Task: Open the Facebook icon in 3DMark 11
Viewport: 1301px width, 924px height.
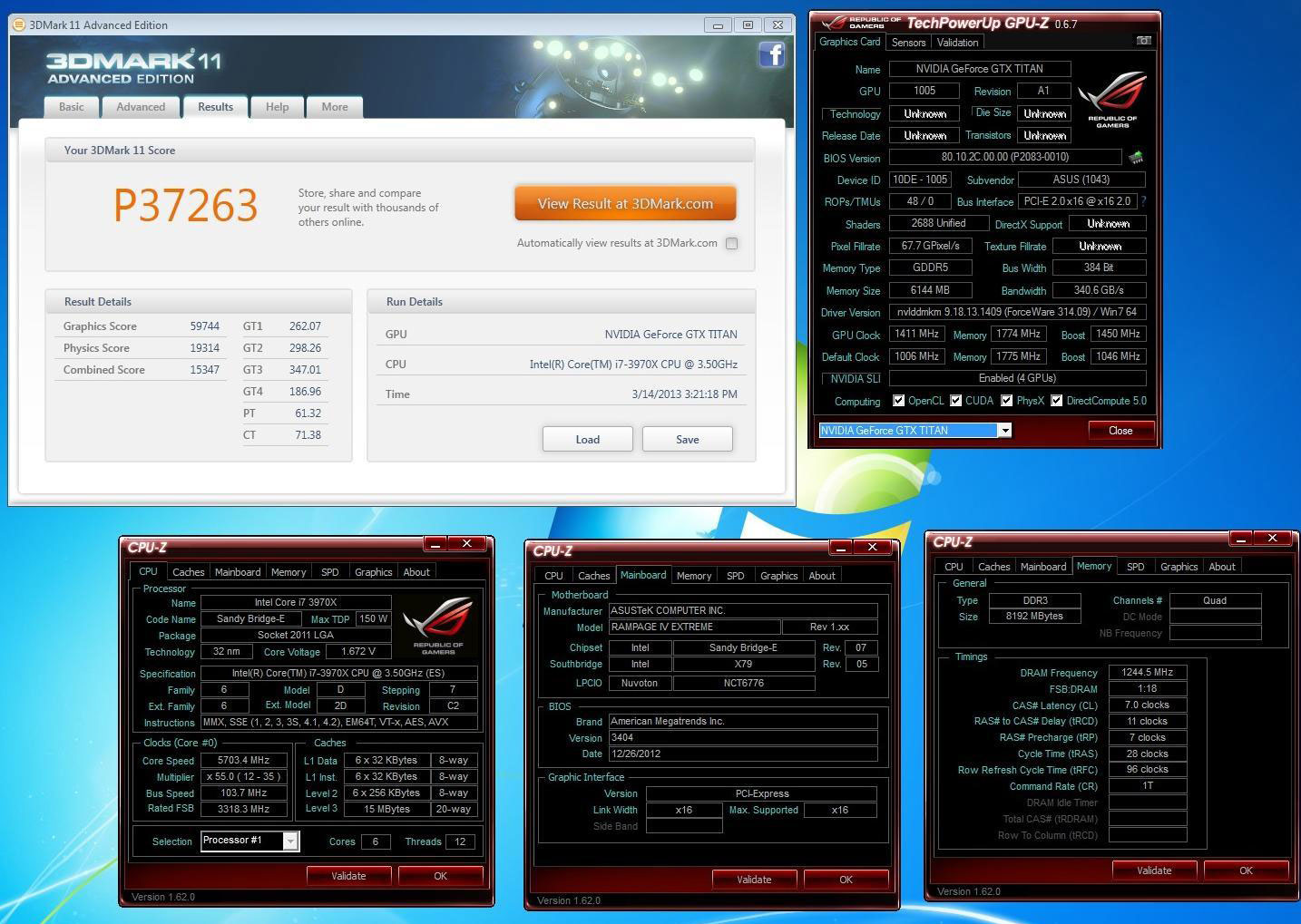Action: [x=771, y=55]
